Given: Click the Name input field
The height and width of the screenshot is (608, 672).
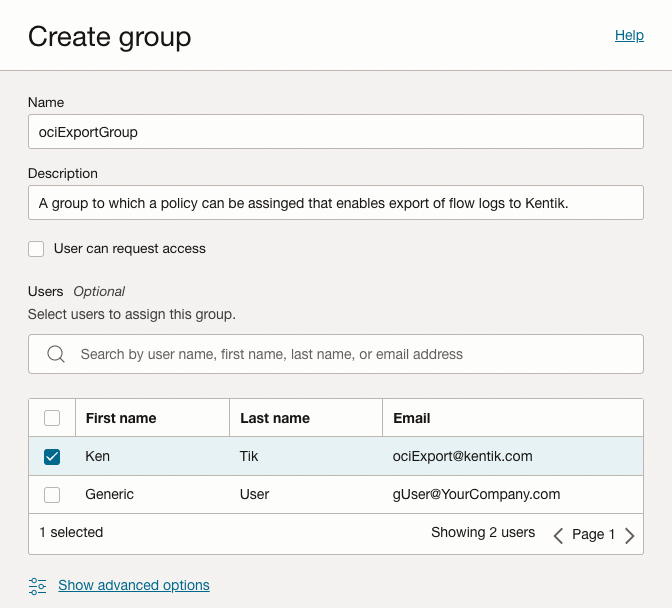Looking at the screenshot, I should 335,132.
